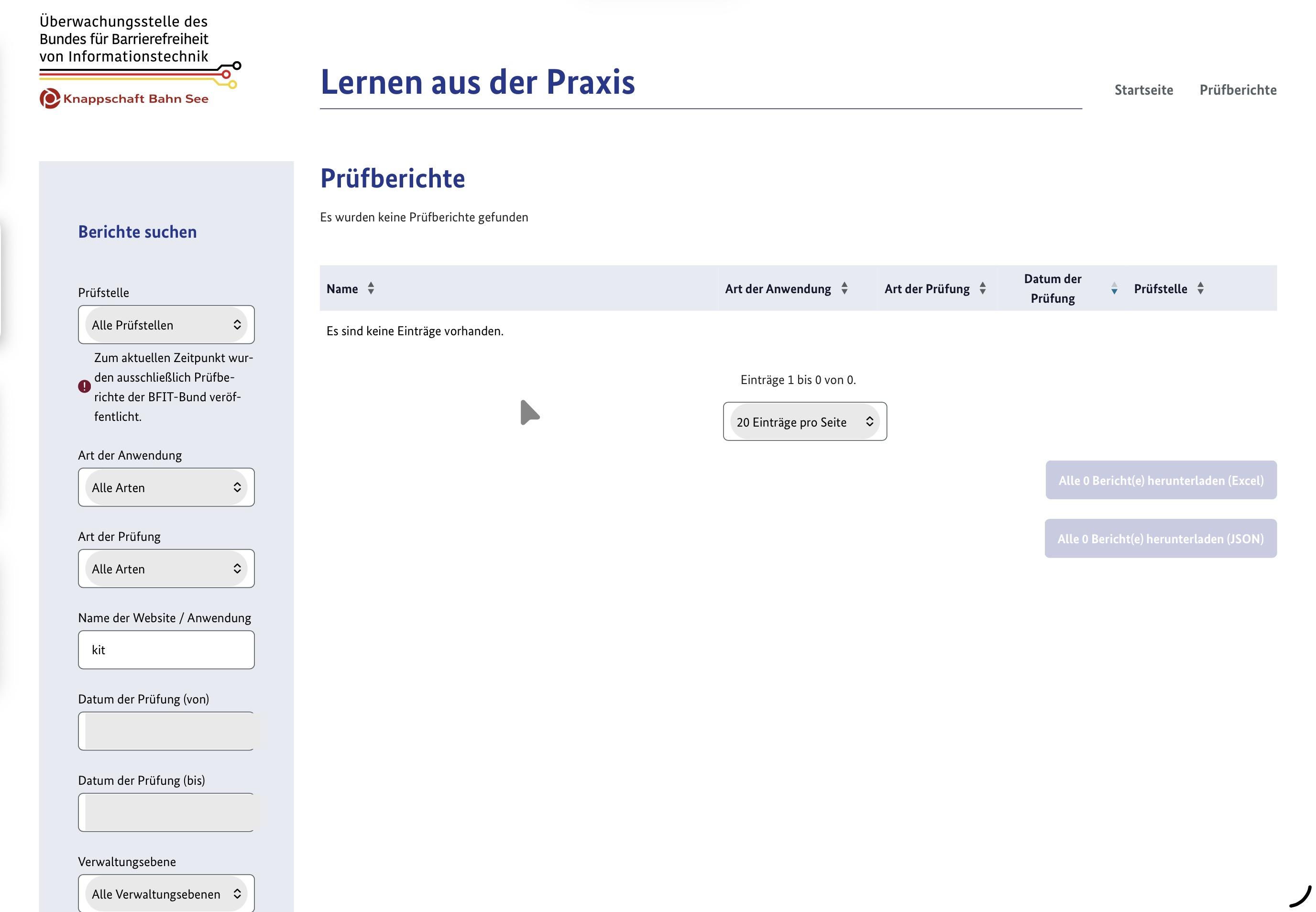The width and height of the screenshot is (1316, 912).
Task: Sort by Art der Anwendung arrows
Action: coord(844,288)
